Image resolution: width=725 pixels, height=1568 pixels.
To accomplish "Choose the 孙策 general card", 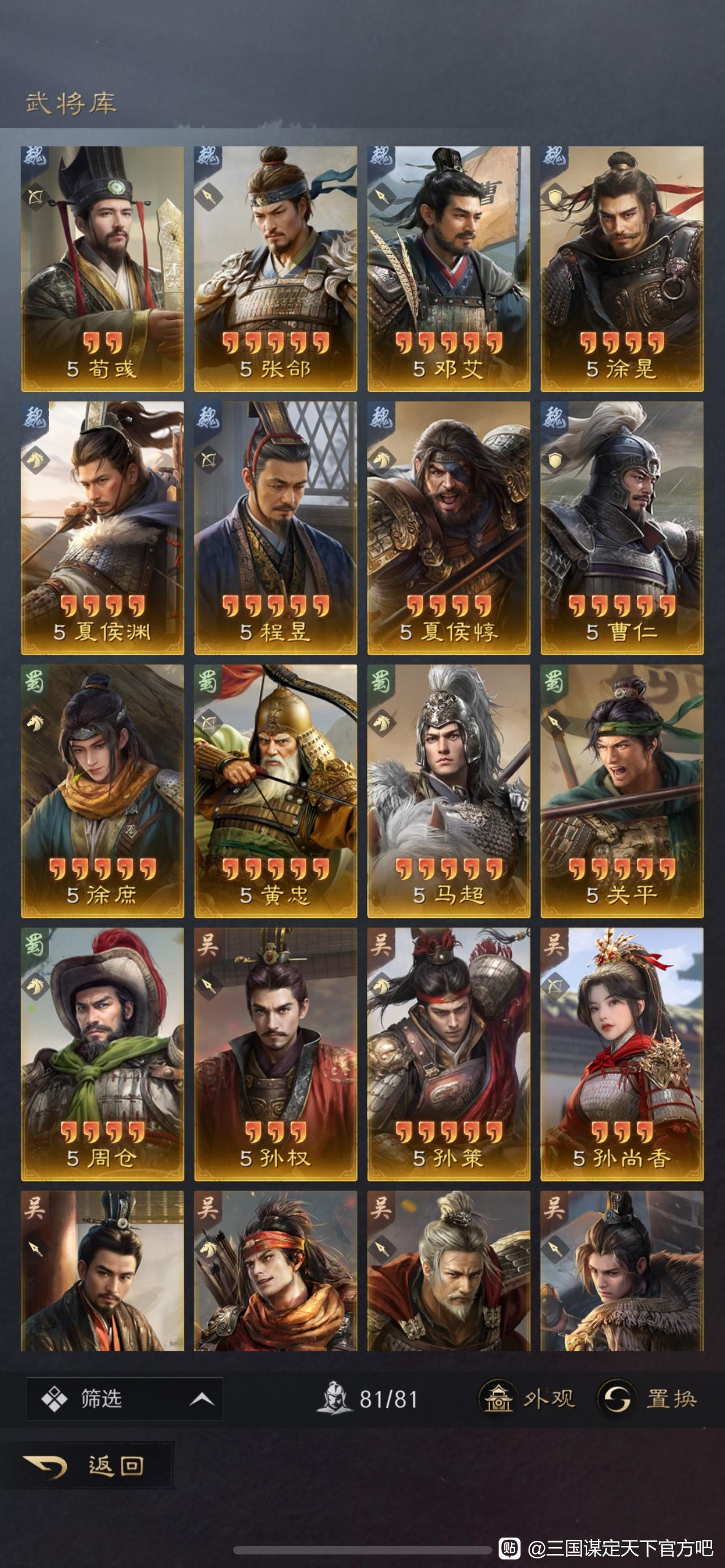I will point(449,1054).
